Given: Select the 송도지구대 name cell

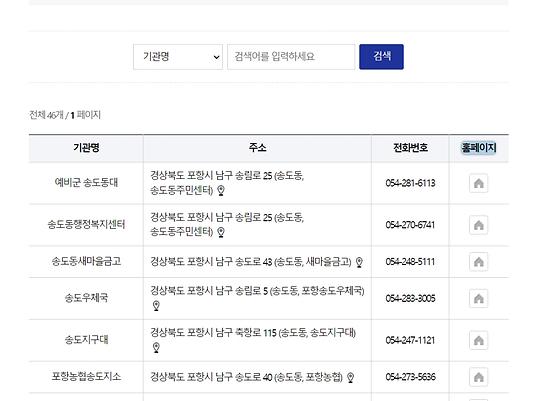Looking at the screenshot, I should (86, 340).
